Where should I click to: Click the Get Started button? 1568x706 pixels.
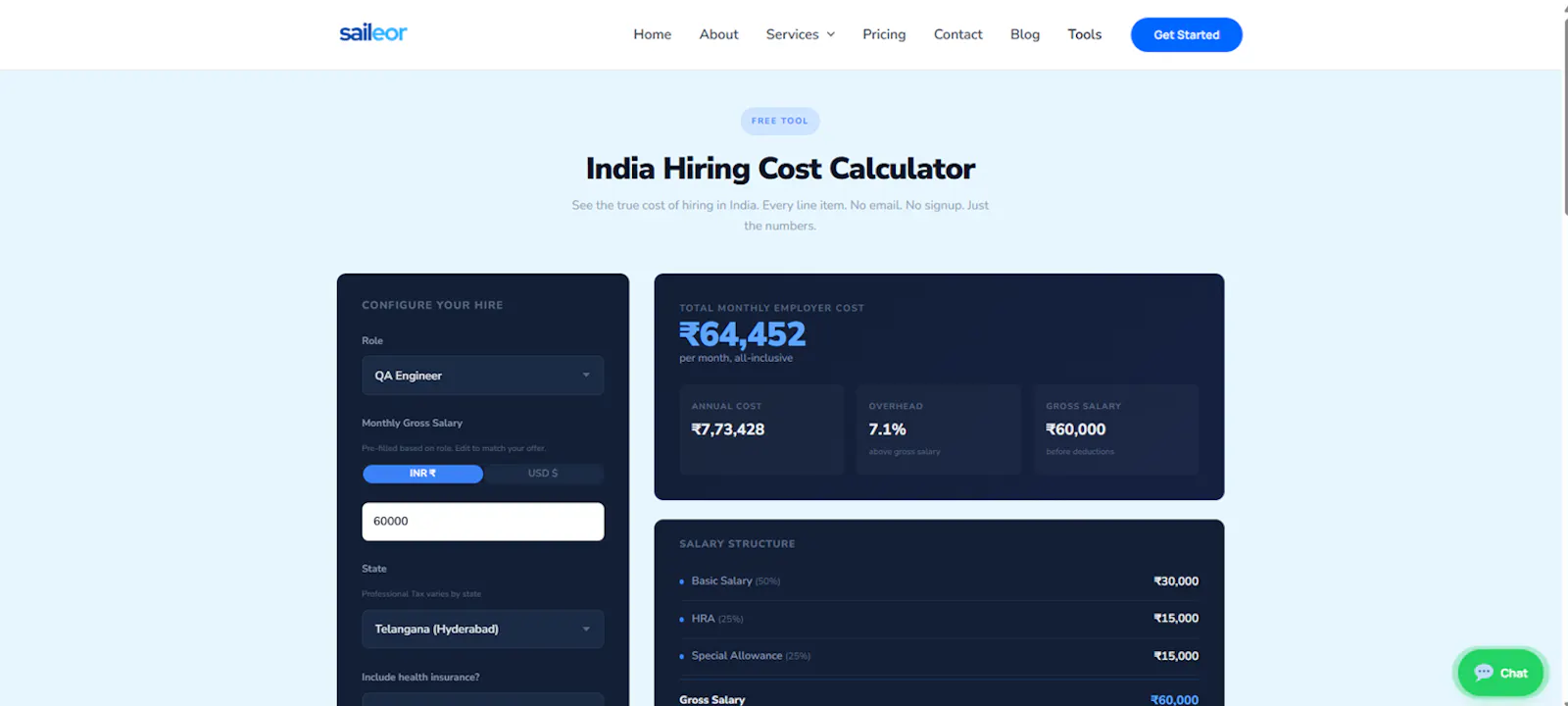pyautogui.click(x=1186, y=34)
